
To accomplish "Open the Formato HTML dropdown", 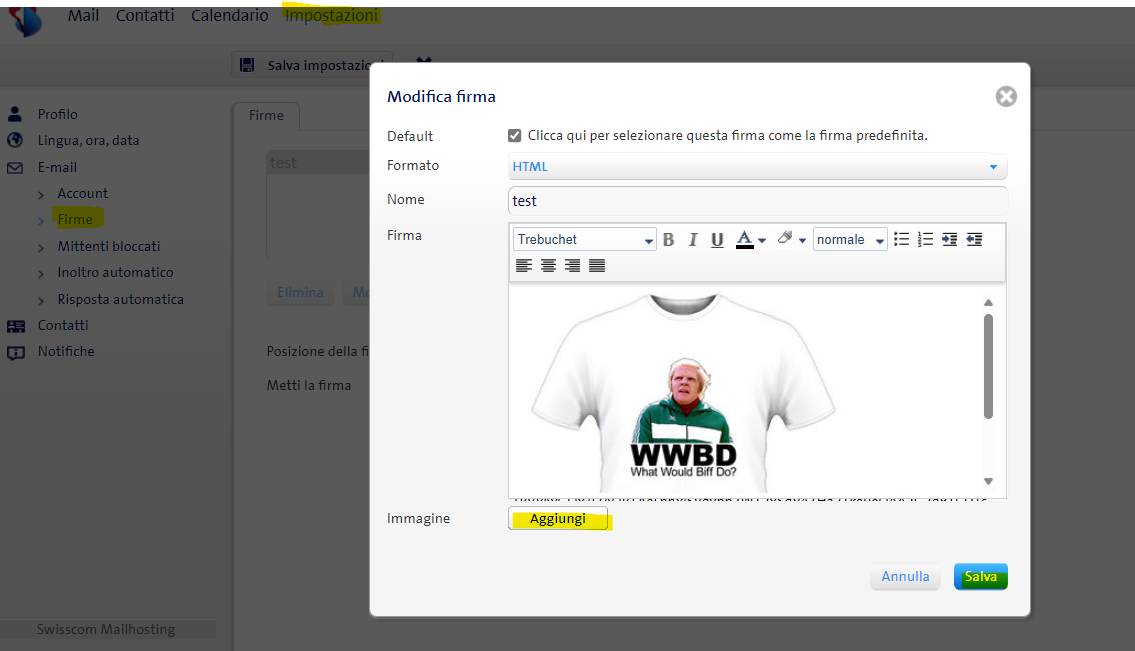I will click(x=757, y=167).
